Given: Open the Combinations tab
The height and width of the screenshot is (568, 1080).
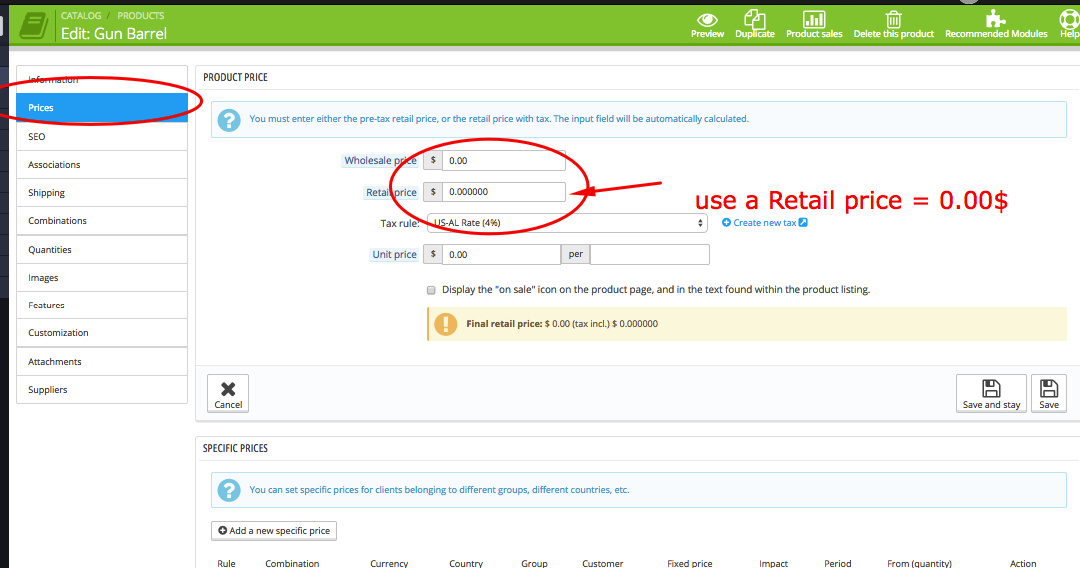Looking at the screenshot, I should click(102, 221).
